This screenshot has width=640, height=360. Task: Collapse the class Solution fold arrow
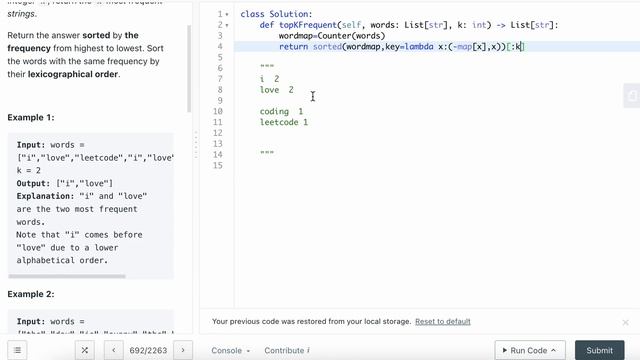(x=227, y=14)
